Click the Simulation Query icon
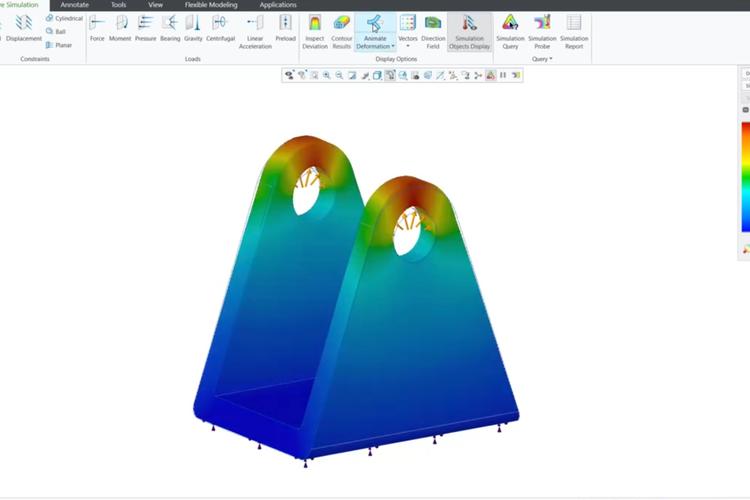The width and height of the screenshot is (750, 500). pos(510,28)
